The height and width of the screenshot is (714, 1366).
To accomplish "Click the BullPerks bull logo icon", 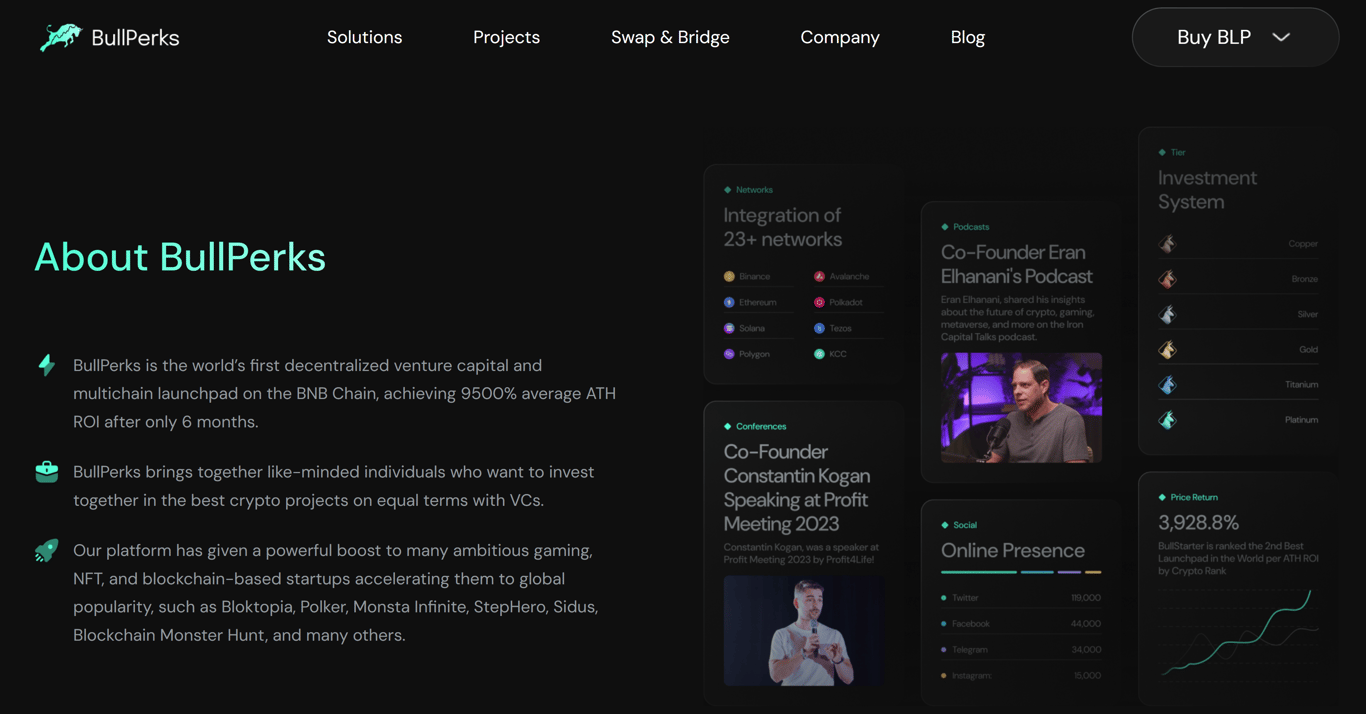I will pyautogui.click(x=60, y=38).
